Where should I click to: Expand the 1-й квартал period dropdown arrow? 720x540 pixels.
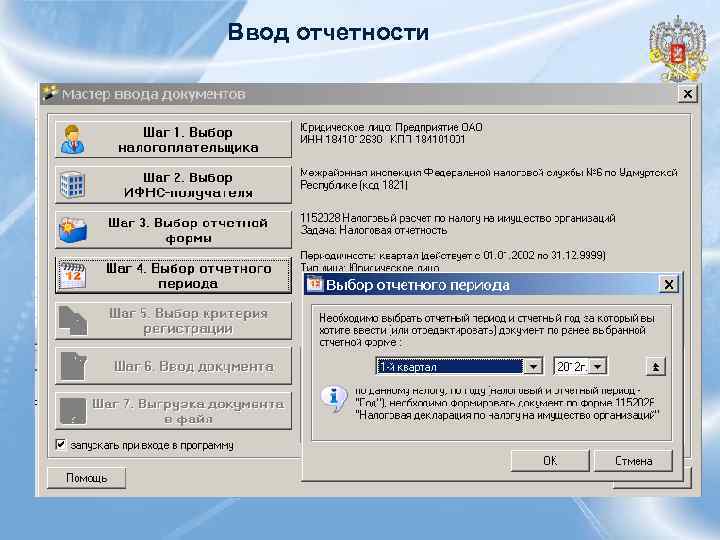(x=534, y=366)
